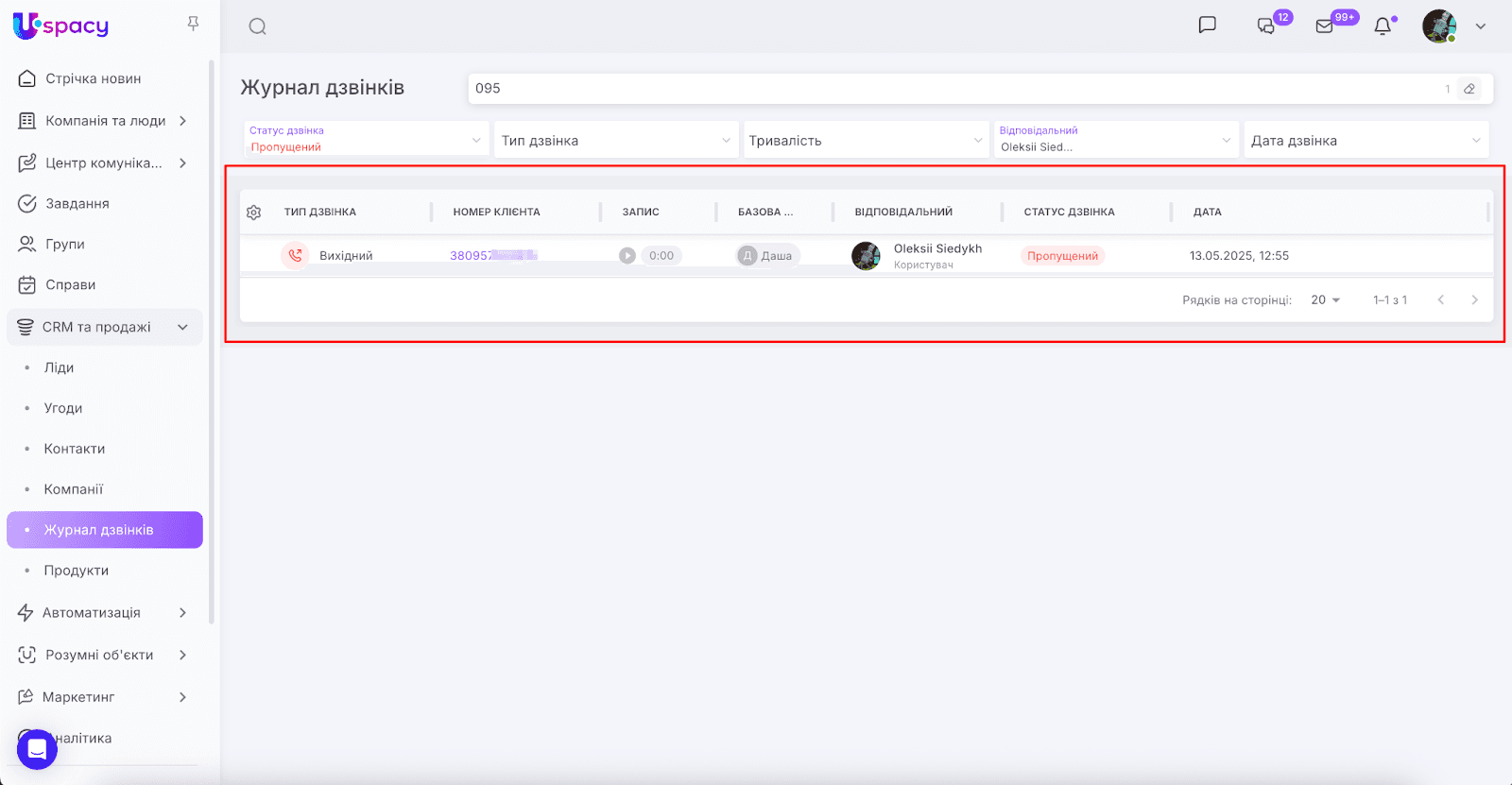Expand the Тип дзвінка filter
Image resolution: width=1512 pixels, height=785 pixels.
coord(615,141)
